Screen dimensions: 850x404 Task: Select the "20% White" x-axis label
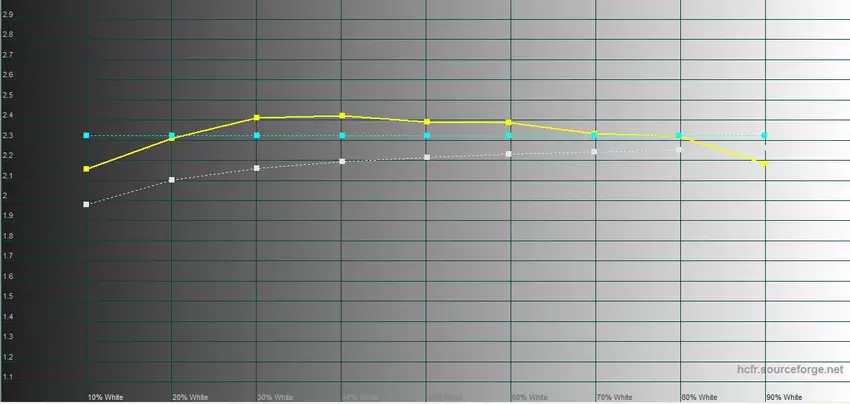[190, 397]
